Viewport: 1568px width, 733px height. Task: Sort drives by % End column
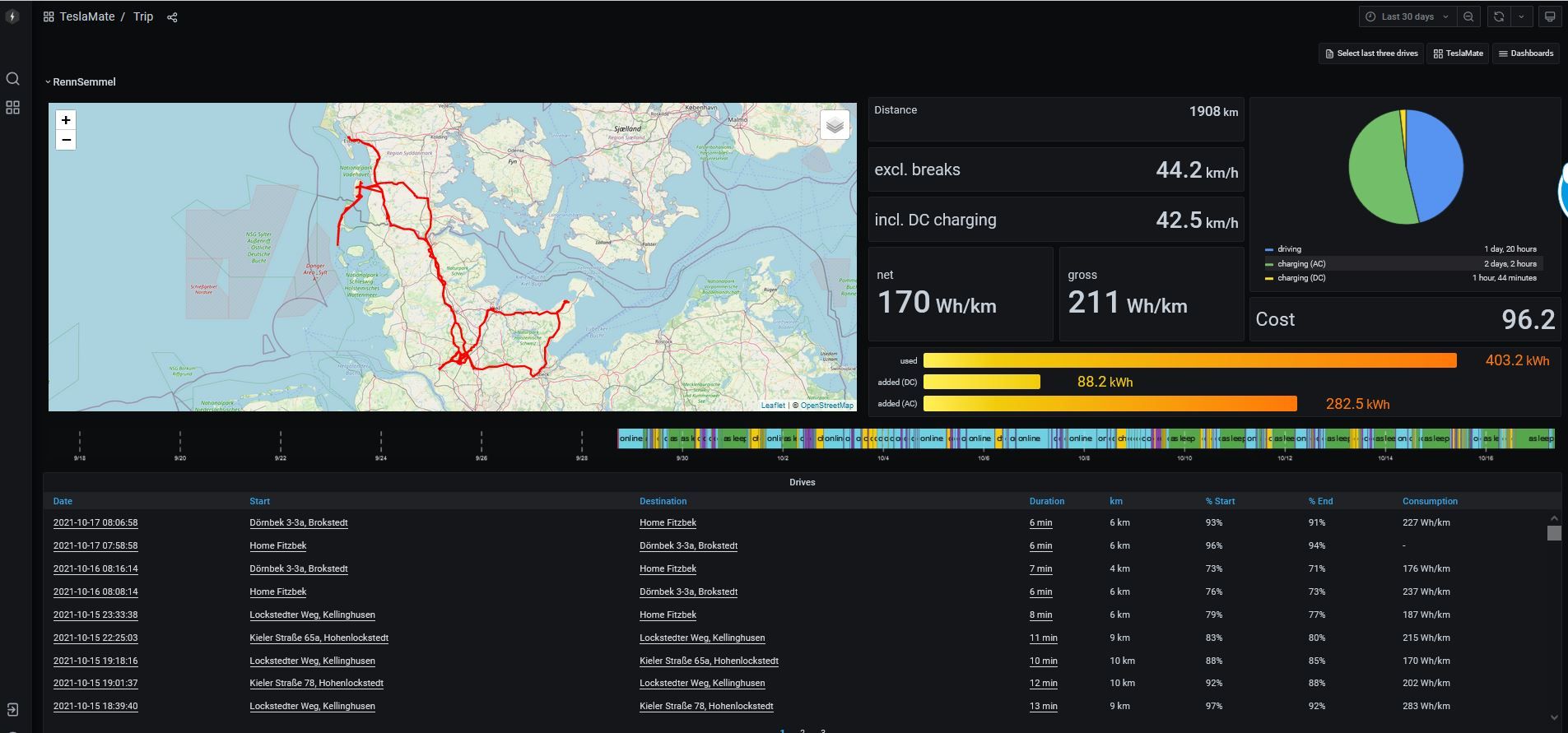(1320, 501)
